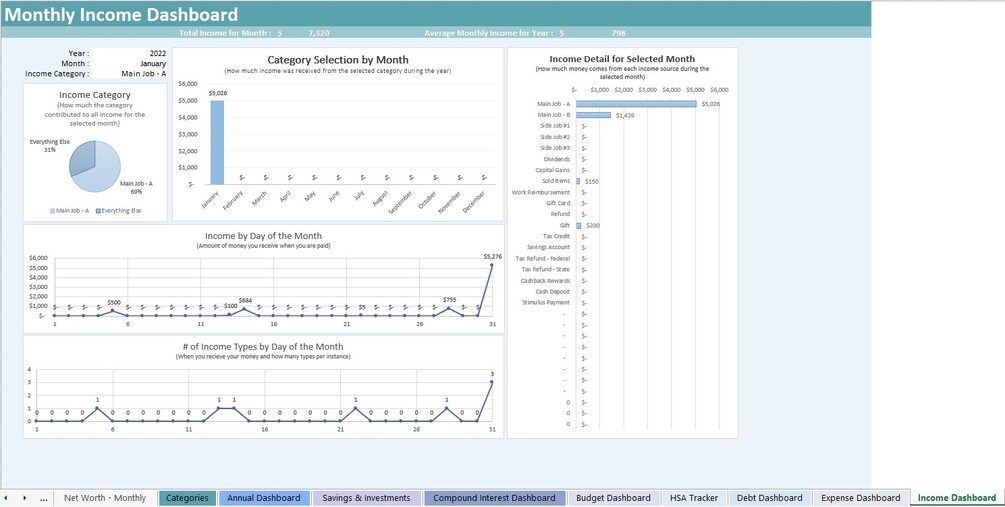Viewport: 1005px width, 507px height.
Task: Click the Gift $200 bar label
Action: [x=593, y=226]
